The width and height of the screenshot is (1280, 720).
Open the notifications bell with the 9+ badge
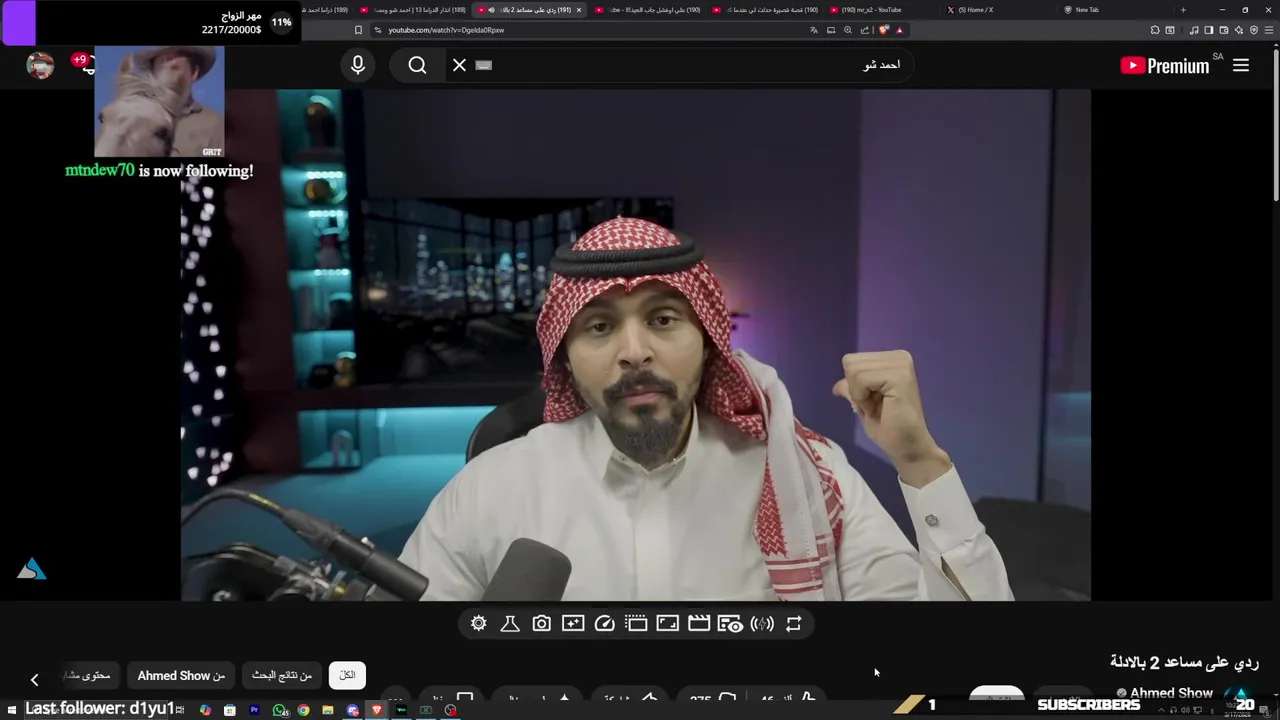tap(86, 64)
